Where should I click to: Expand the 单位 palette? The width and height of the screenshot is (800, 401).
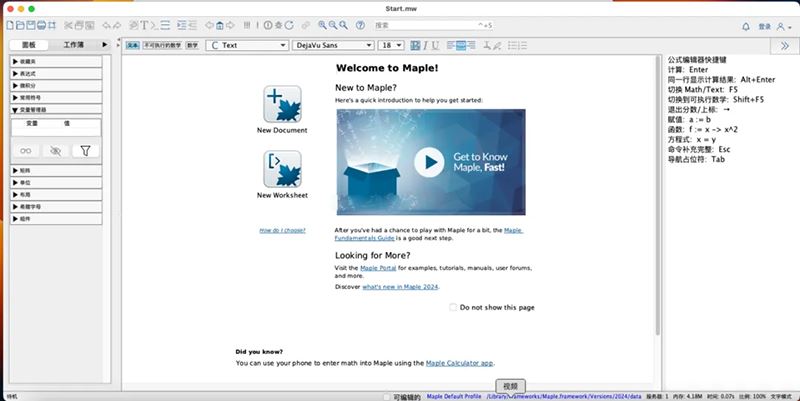pos(56,183)
